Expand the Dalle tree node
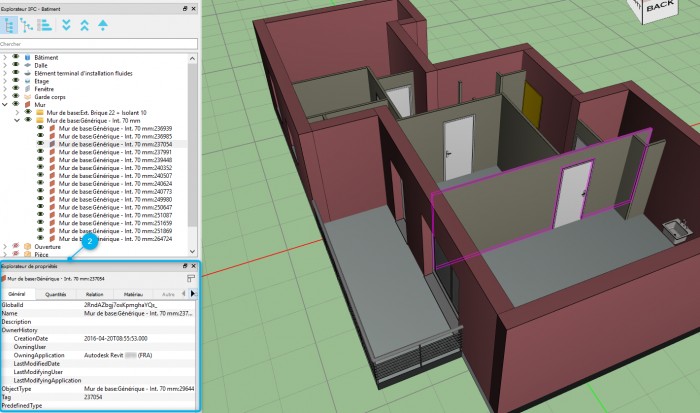This screenshot has width=700, height=413. coord(5,65)
